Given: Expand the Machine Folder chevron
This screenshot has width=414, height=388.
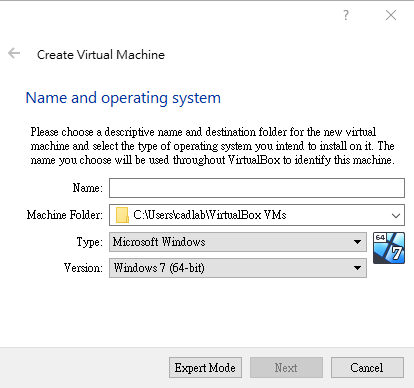Looking at the screenshot, I should [396, 216].
